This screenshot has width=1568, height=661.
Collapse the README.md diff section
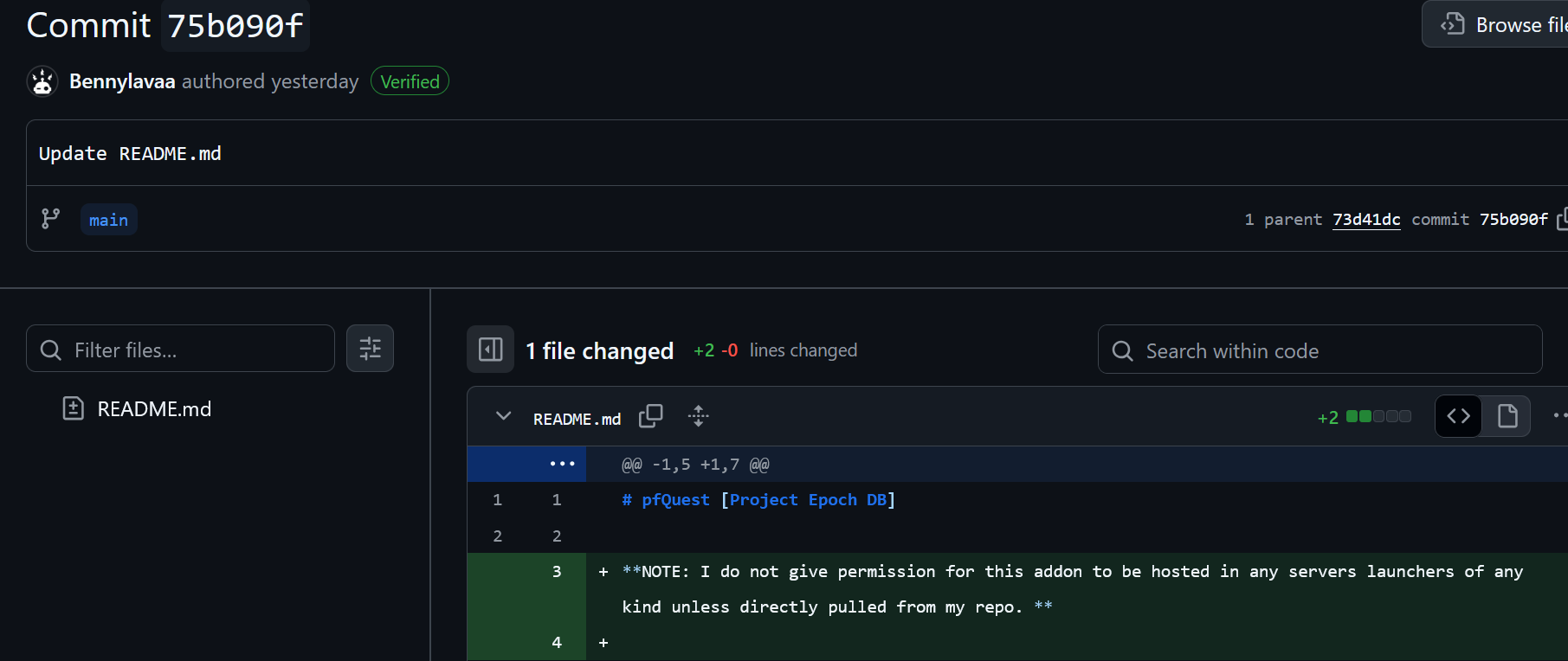pos(503,417)
